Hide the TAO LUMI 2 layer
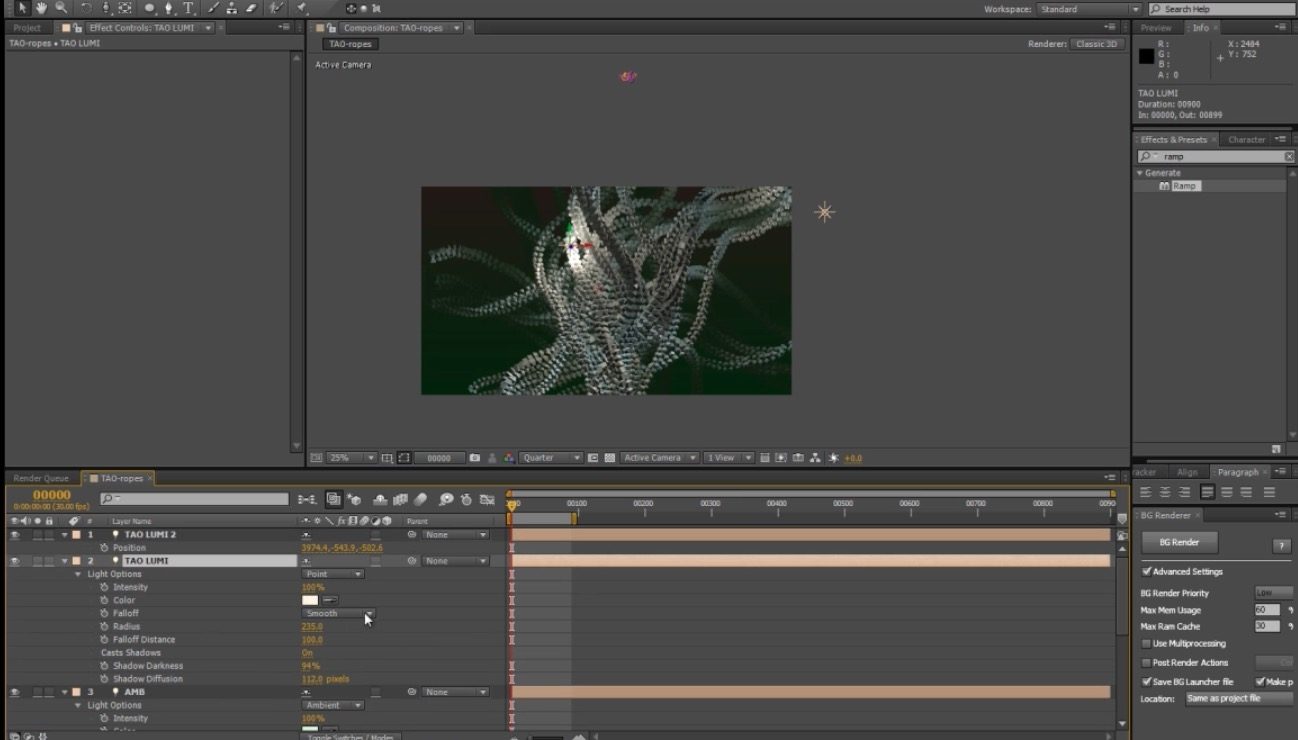The height and width of the screenshot is (740, 1298). pyautogui.click(x=14, y=535)
